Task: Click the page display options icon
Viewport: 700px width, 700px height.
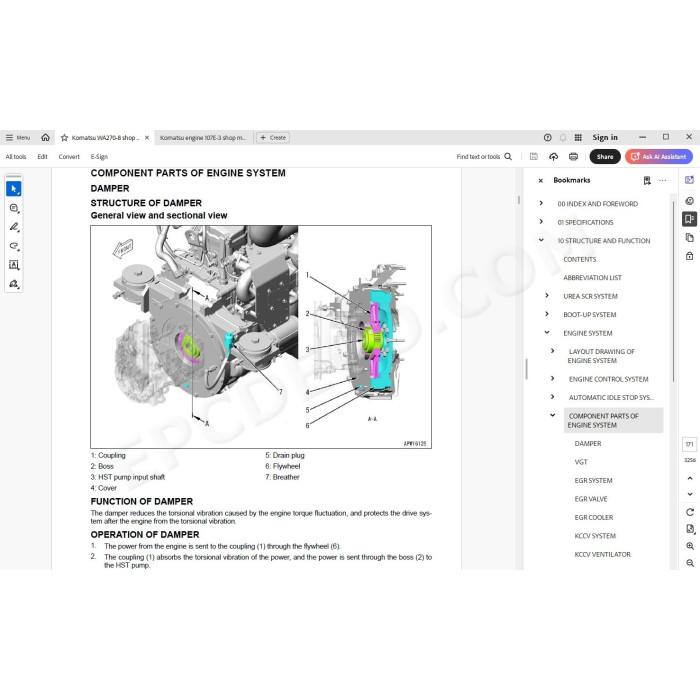Action: point(690,529)
